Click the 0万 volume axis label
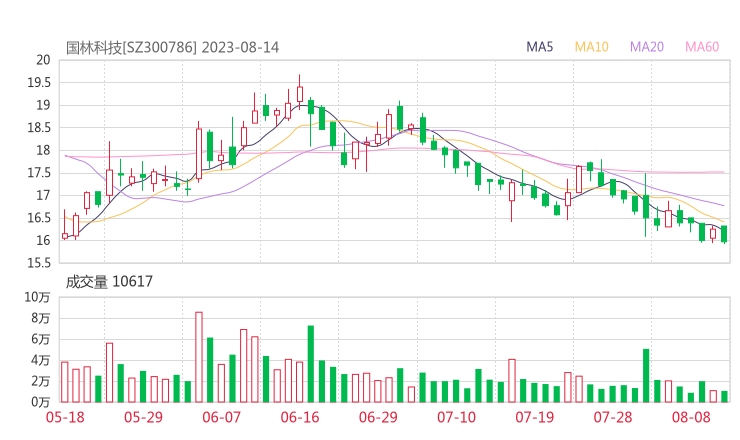 [41, 402]
